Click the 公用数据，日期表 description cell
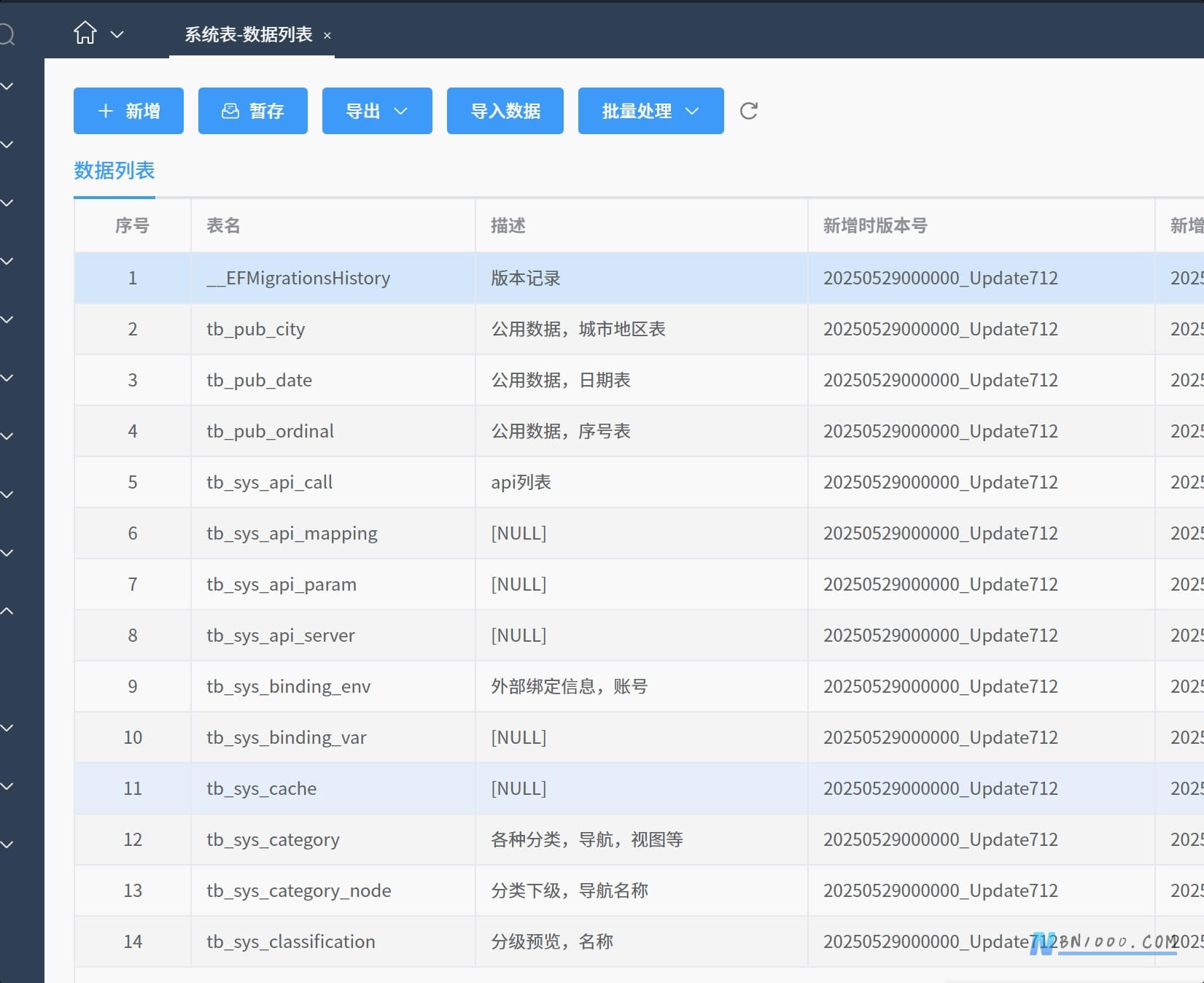Image resolution: width=1204 pixels, height=983 pixels. click(642, 380)
